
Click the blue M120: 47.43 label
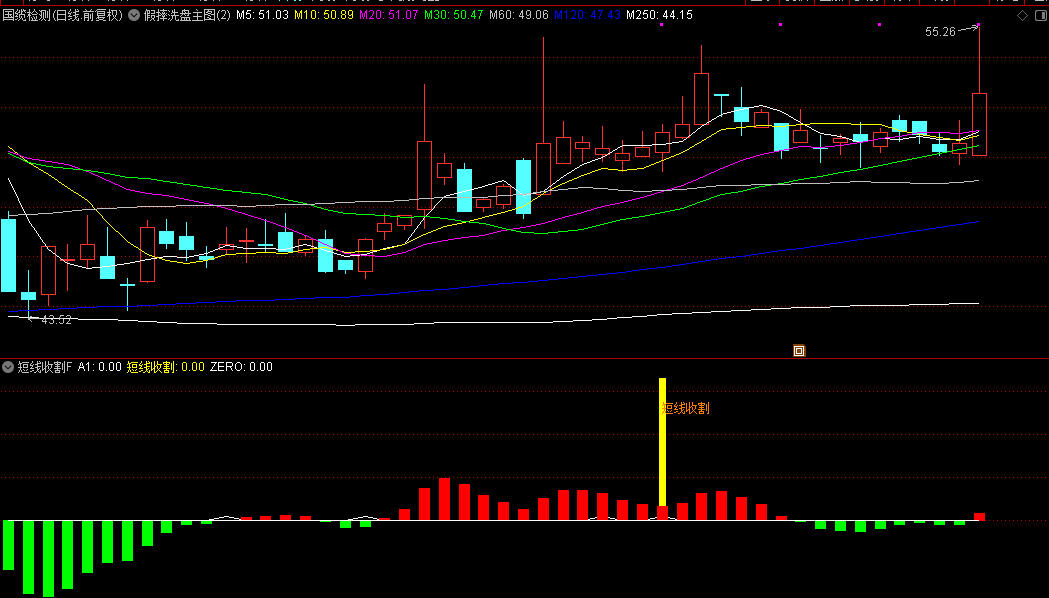point(587,15)
